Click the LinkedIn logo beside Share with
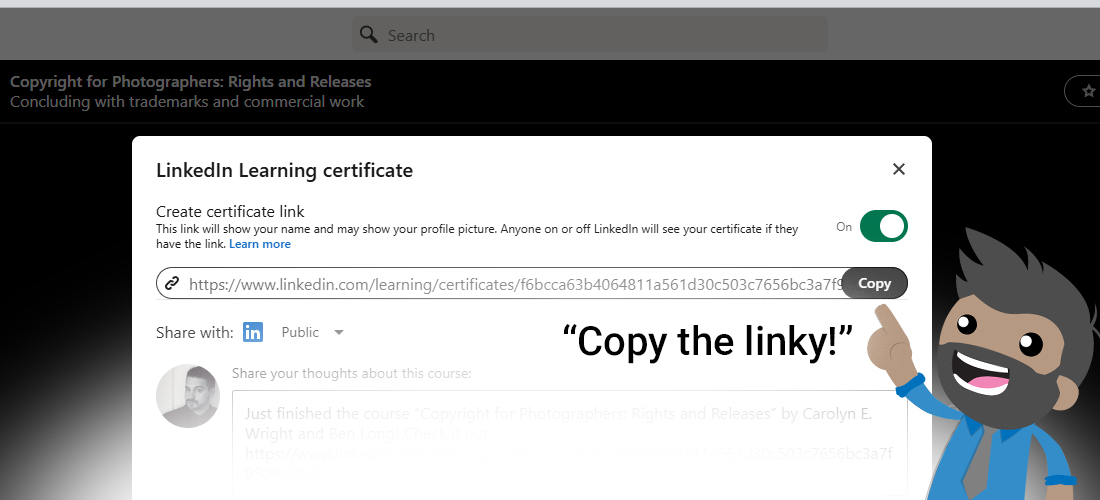The width and height of the screenshot is (1100, 500). click(x=253, y=332)
